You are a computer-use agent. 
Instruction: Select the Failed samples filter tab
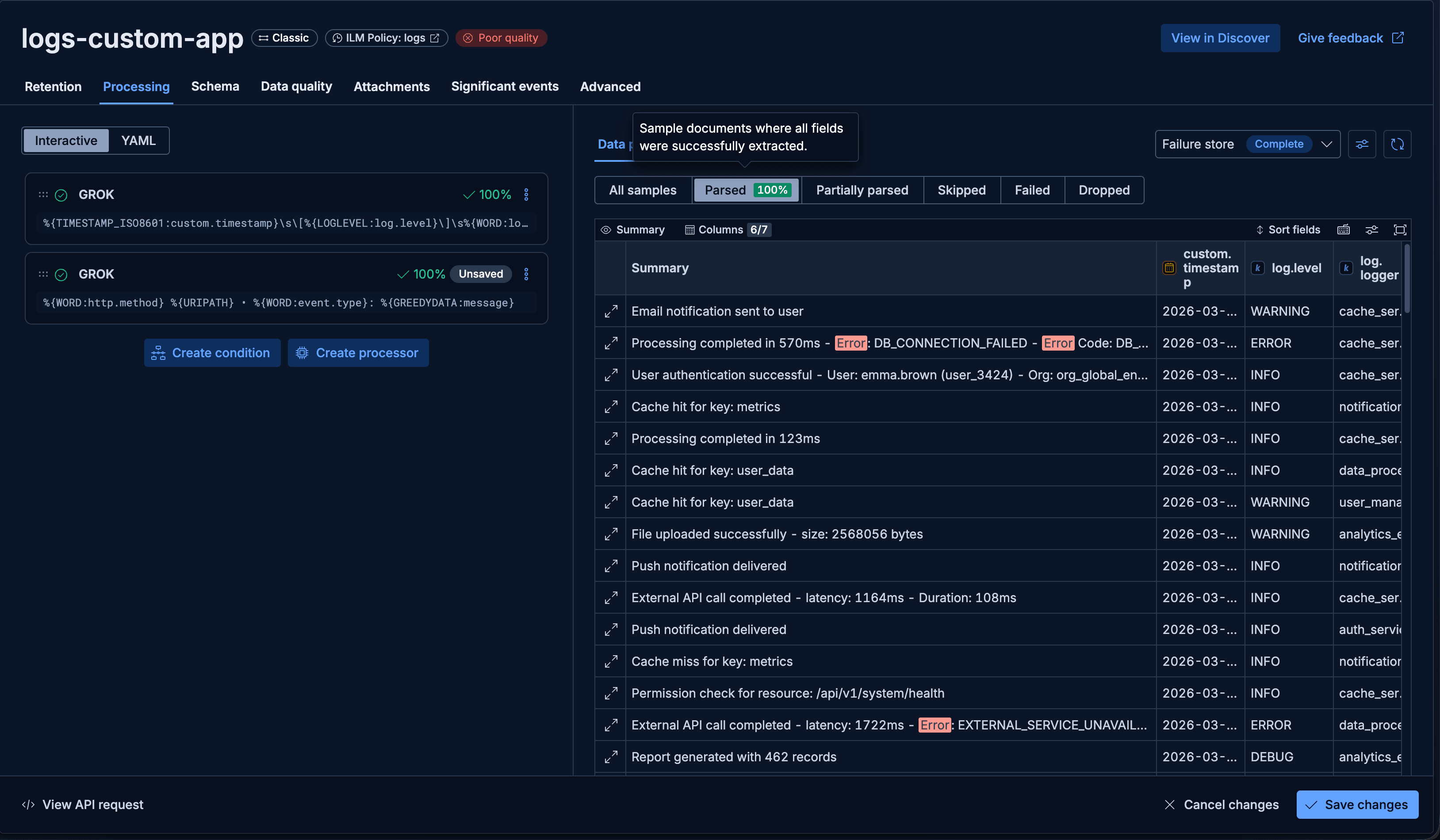click(x=1032, y=190)
